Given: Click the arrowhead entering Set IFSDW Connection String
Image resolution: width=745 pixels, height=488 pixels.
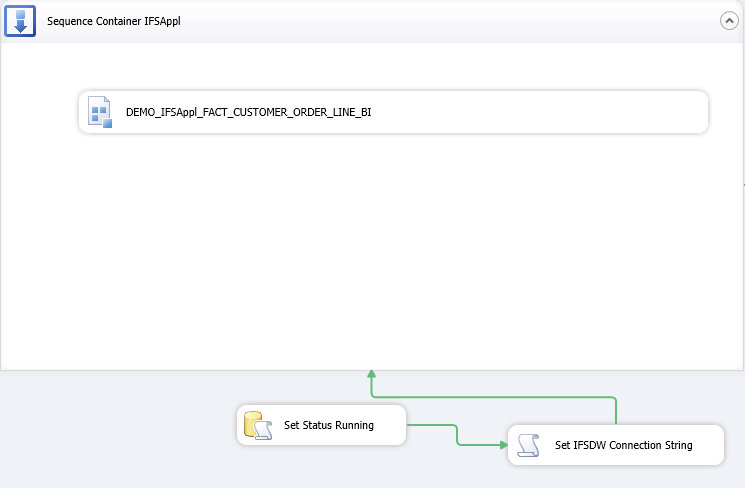Looking at the screenshot, I should pyautogui.click(x=503, y=445).
